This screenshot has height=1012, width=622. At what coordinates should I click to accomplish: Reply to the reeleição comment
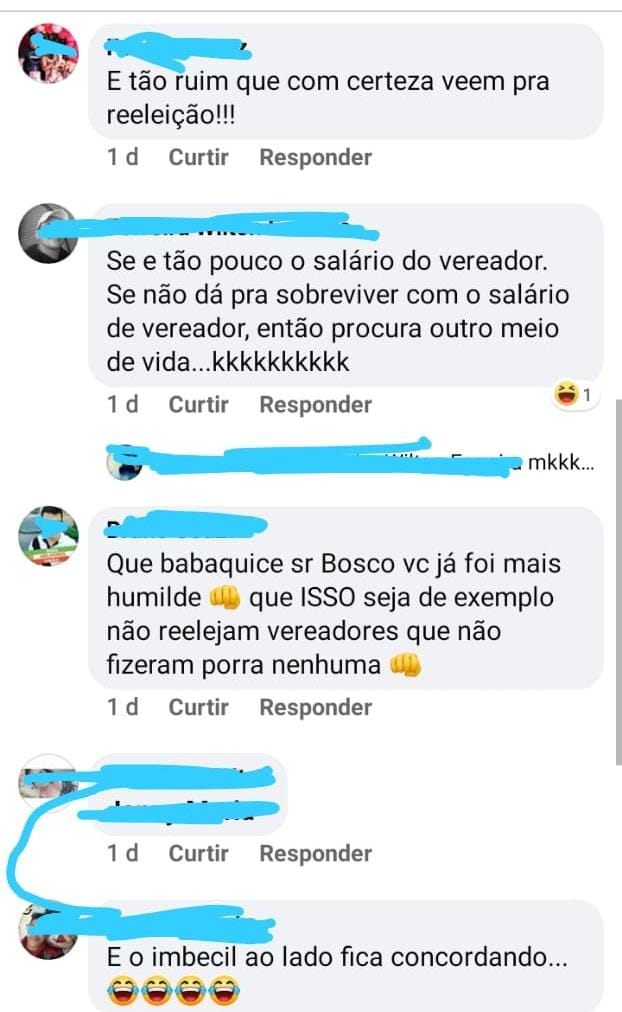click(316, 157)
